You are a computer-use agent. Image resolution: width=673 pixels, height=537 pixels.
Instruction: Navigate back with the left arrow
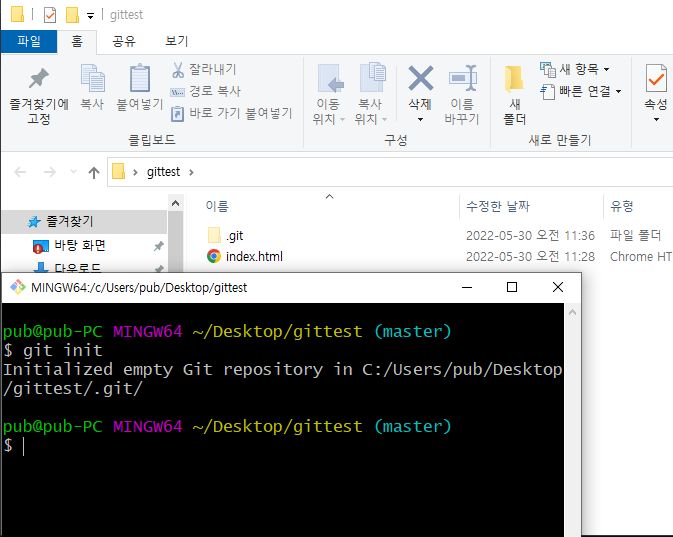20,173
